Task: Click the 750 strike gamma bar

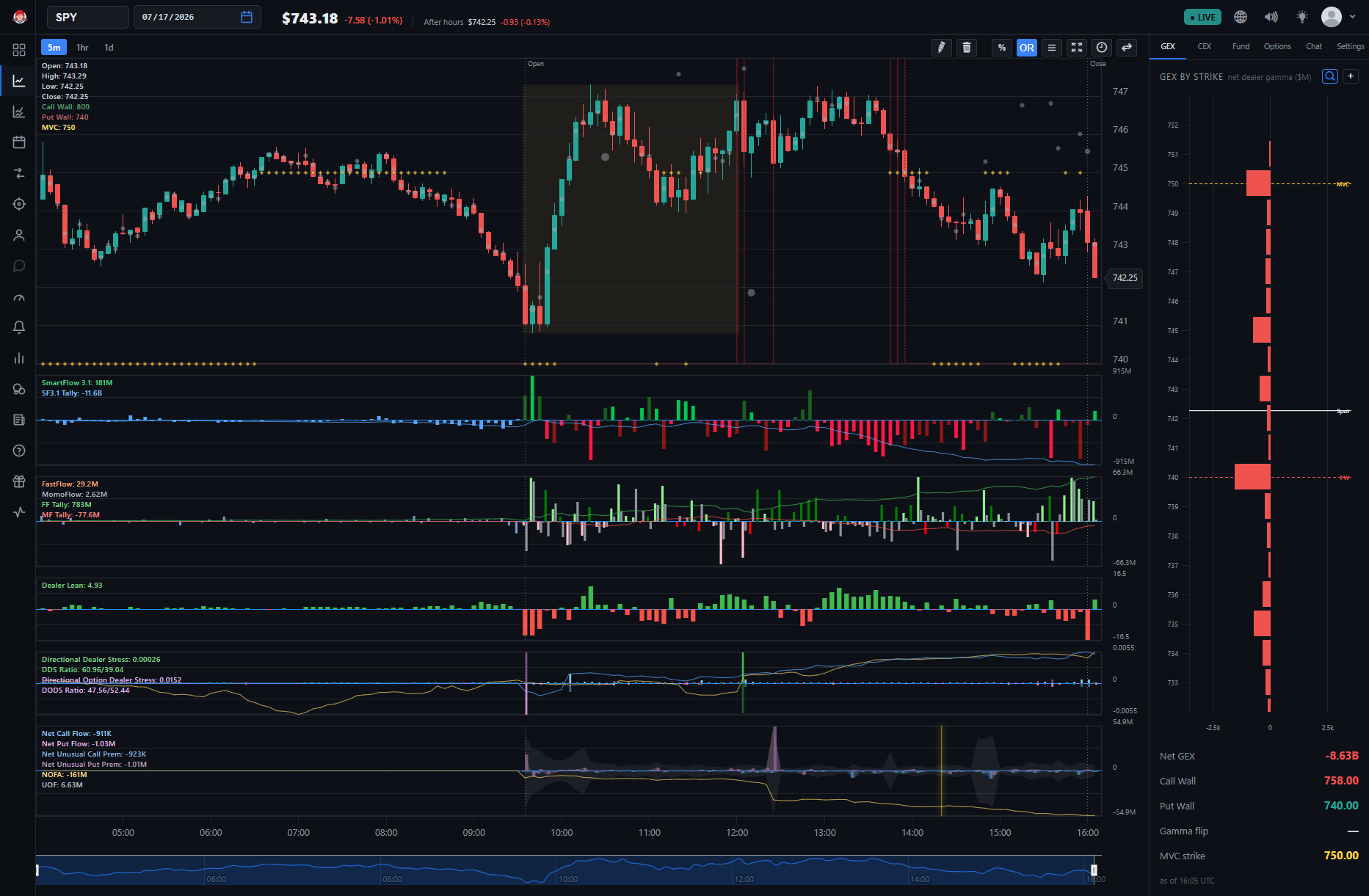Action: click(1258, 183)
